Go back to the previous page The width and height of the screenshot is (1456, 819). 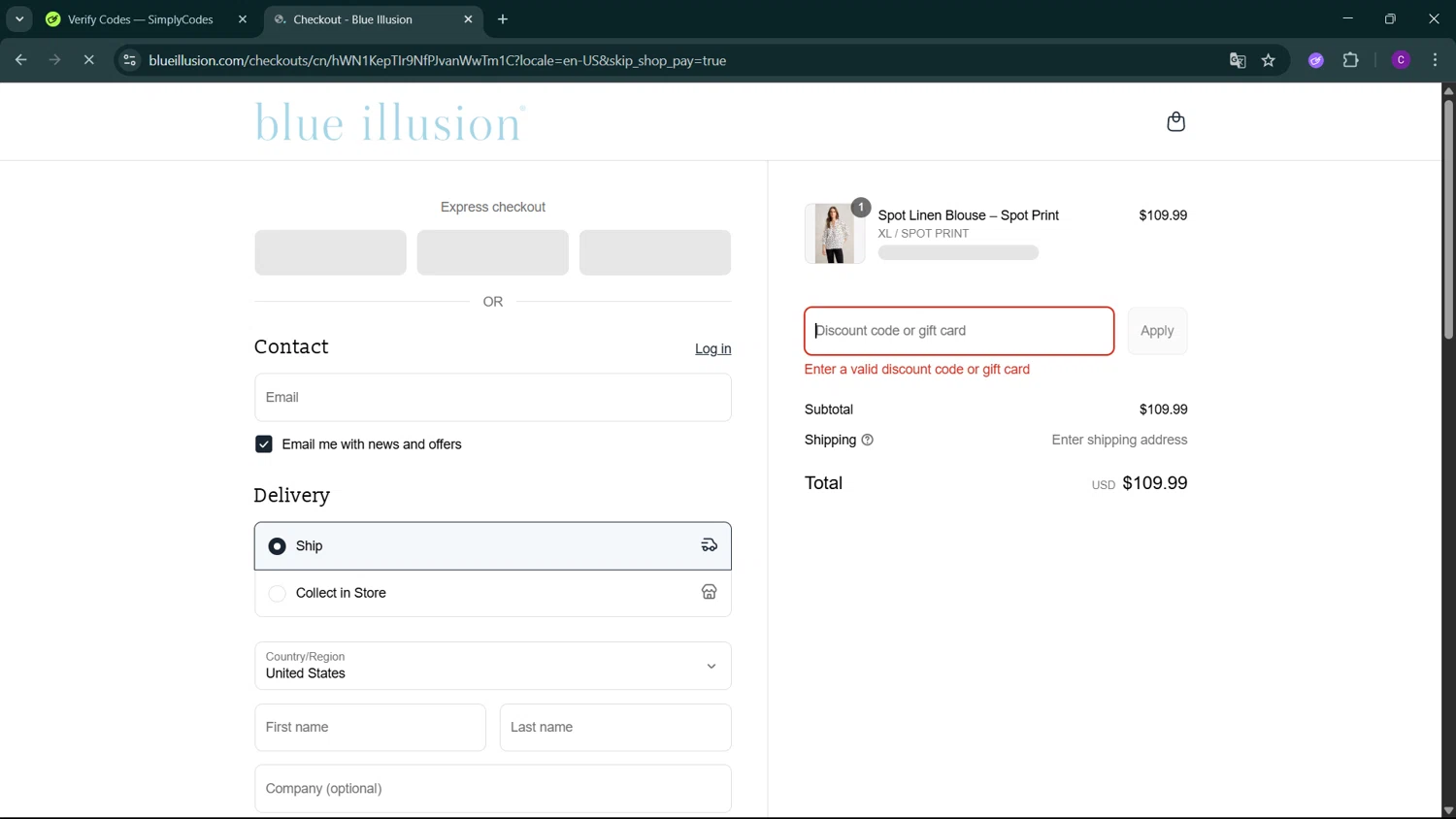pyautogui.click(x=20, y=60)
